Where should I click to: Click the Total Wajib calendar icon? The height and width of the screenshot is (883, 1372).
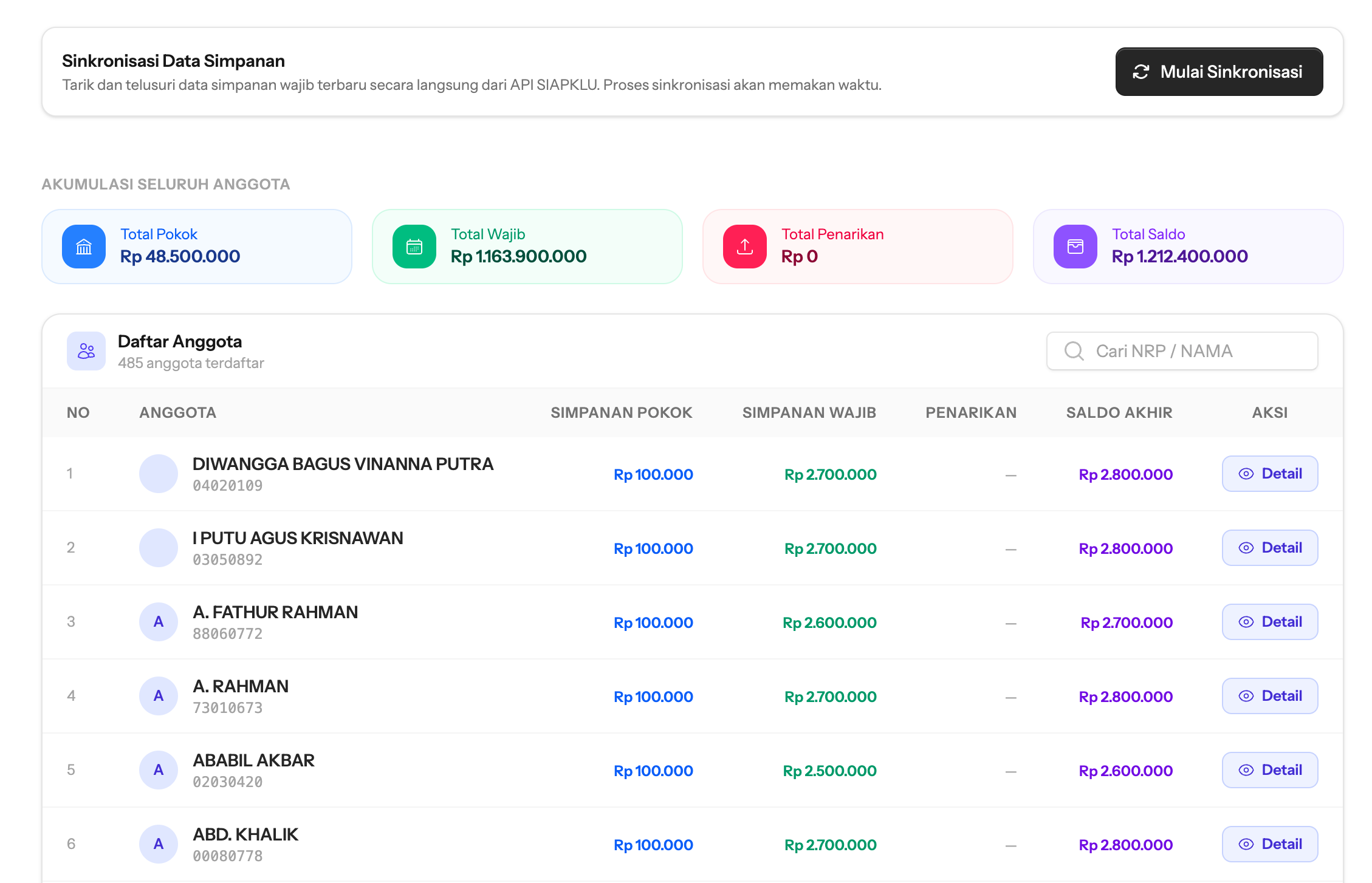point(414,247)
